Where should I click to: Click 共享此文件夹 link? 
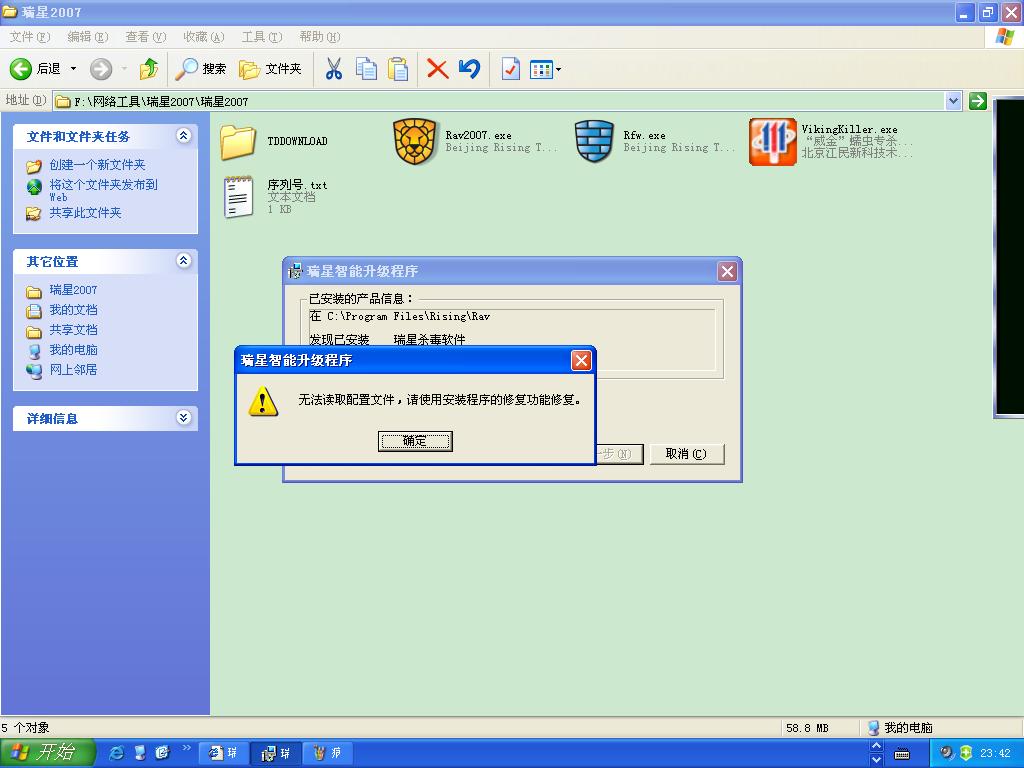click(x=86, y=213)
